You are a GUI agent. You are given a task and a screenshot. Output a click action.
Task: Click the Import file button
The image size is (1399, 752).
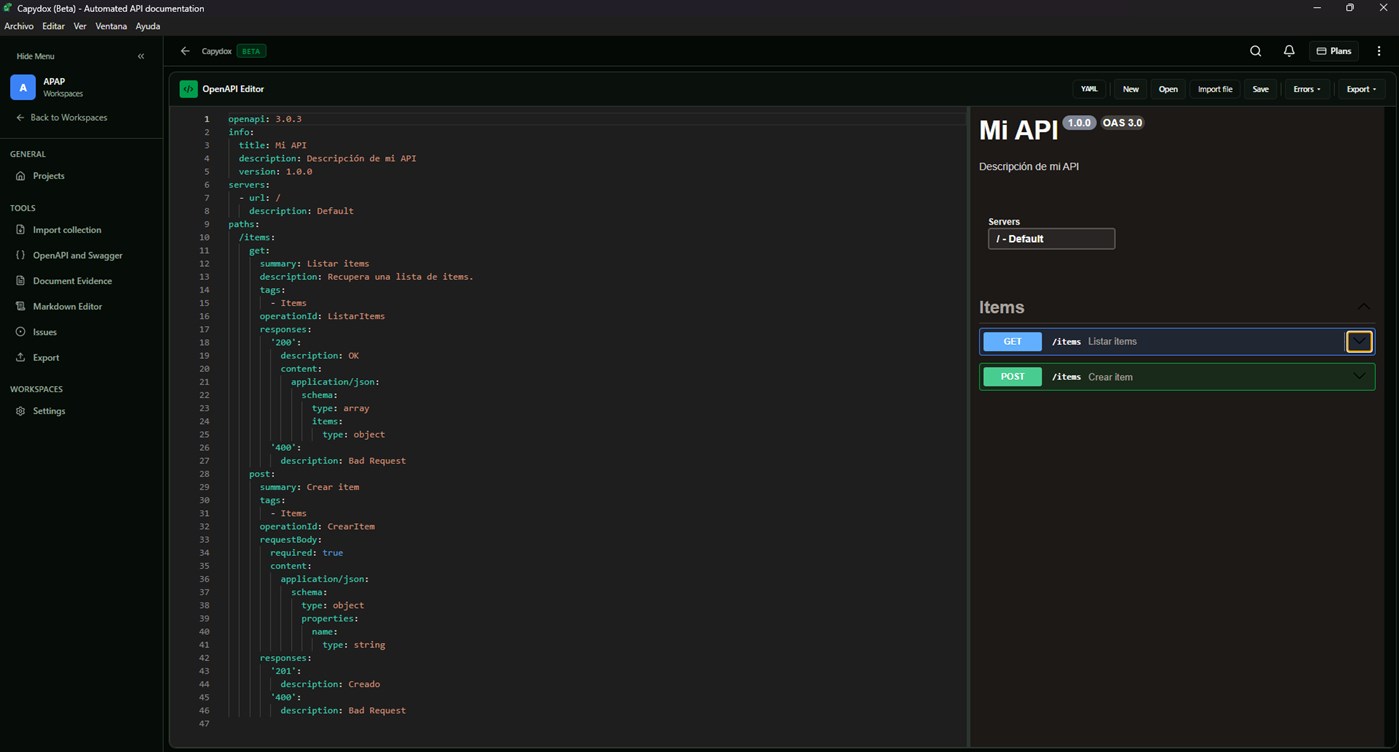point(1215,89)
